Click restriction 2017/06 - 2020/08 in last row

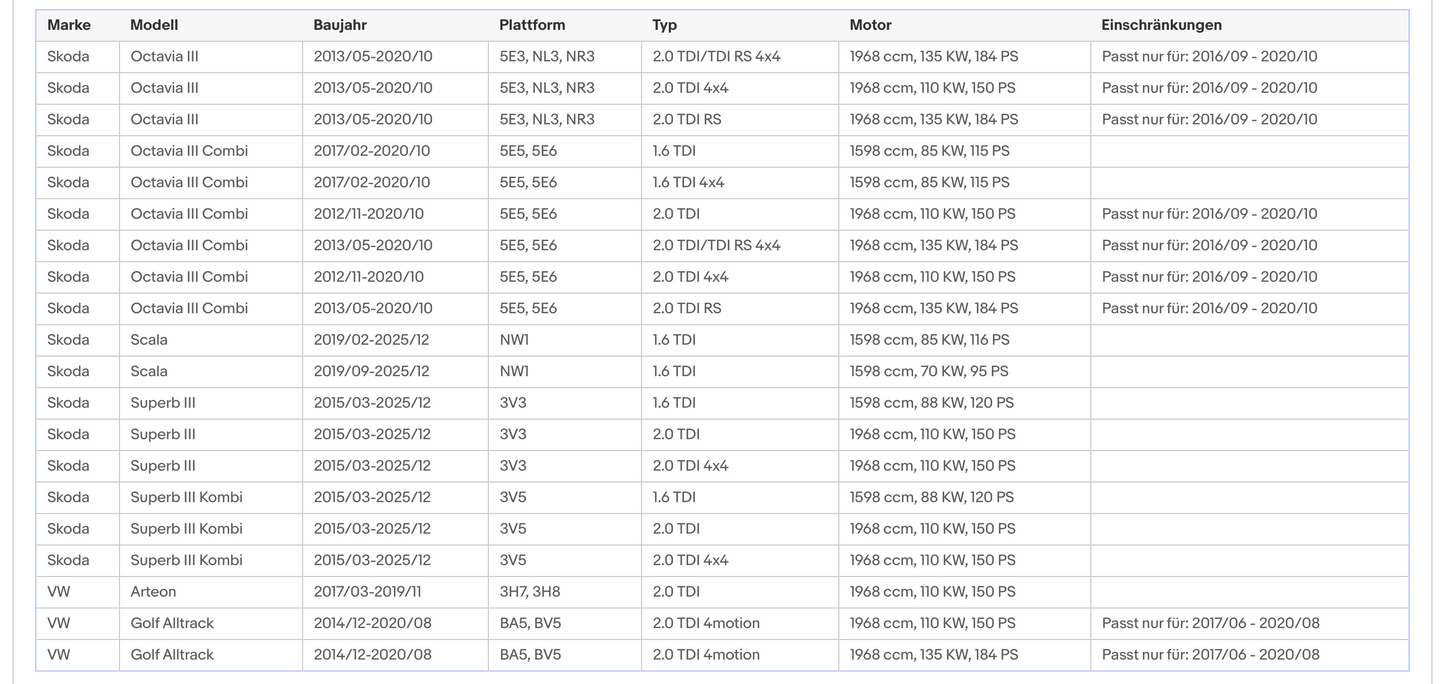pos(1249,655)
